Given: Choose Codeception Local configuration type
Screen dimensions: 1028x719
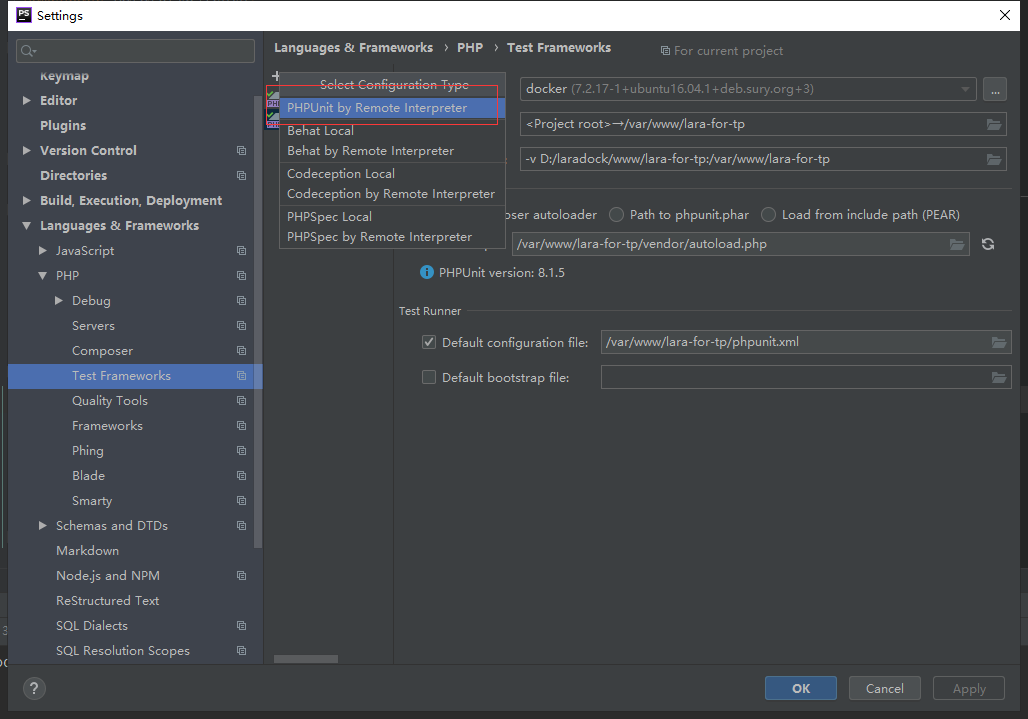Looking at the screenshot, I should pos(341,173).
